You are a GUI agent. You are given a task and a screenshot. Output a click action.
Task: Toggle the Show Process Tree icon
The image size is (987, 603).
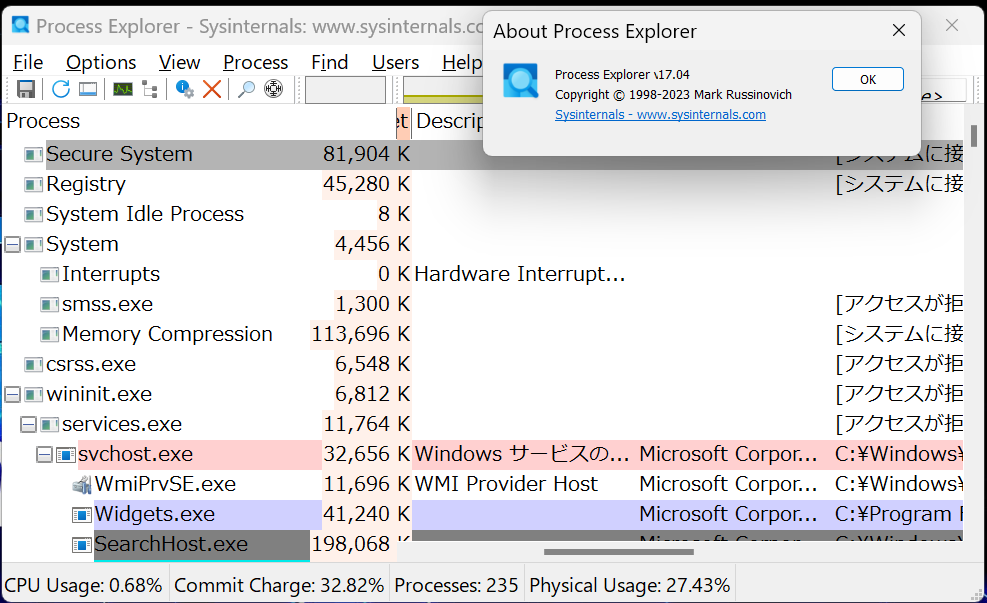pyautogui.click(x=150, y=89)
